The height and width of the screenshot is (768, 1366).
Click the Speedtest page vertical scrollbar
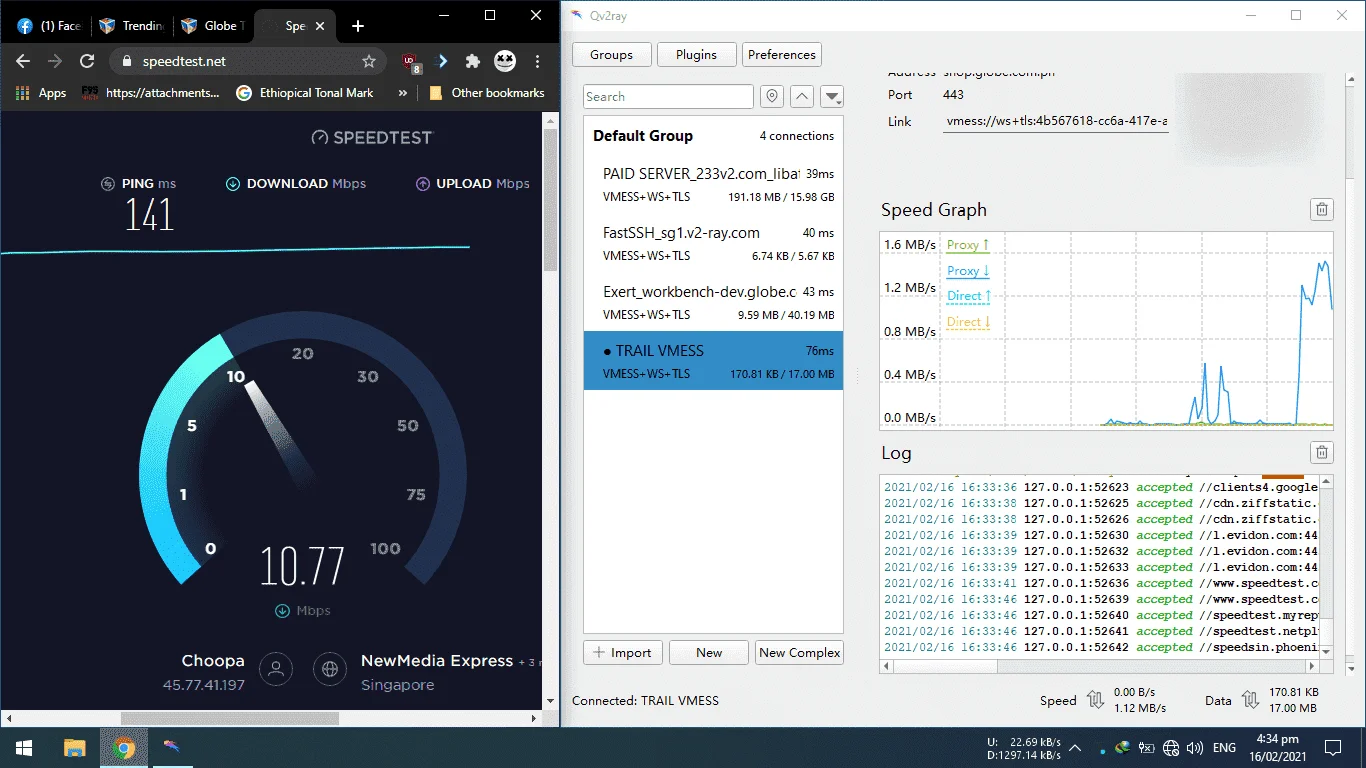550,200
